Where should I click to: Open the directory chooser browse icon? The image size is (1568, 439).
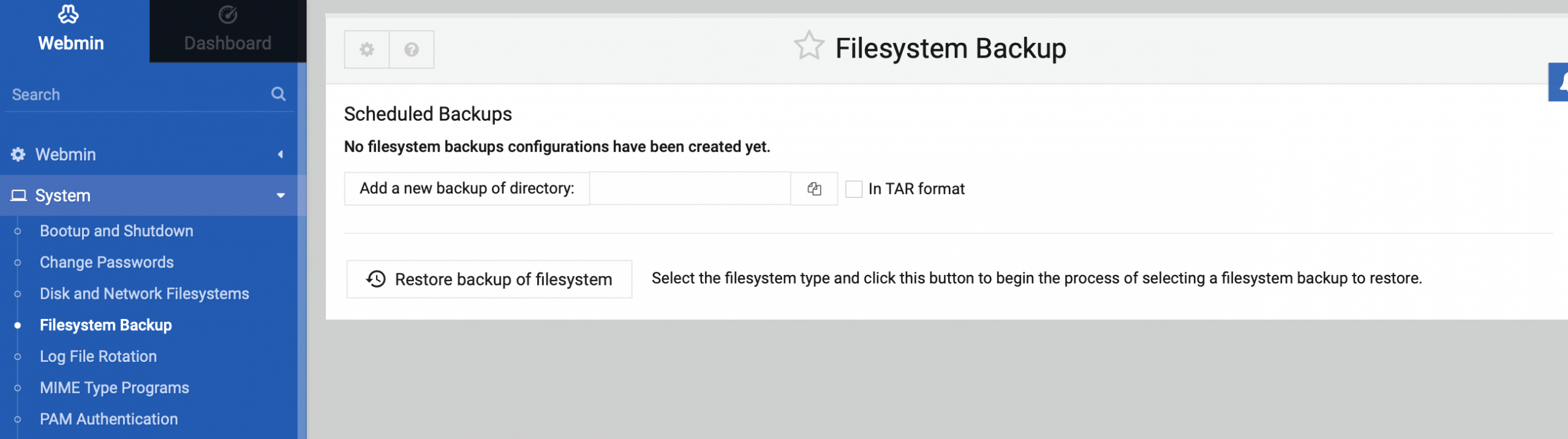pos(814,189)
